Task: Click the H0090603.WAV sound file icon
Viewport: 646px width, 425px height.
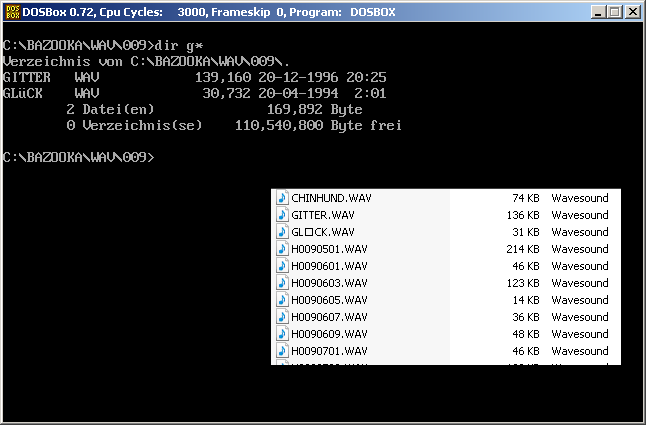Action: pos(282,283)
